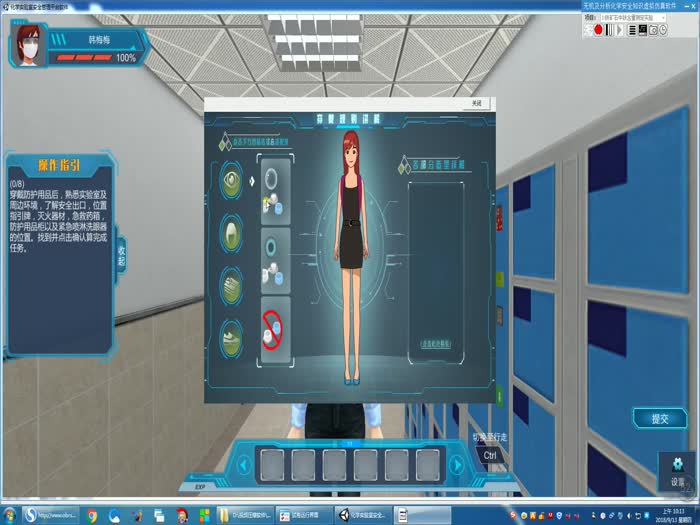The height and width of the screenshot is (525, 700).
Task: Open Google Chrome from the taskbar
Action: coord(92,515)
